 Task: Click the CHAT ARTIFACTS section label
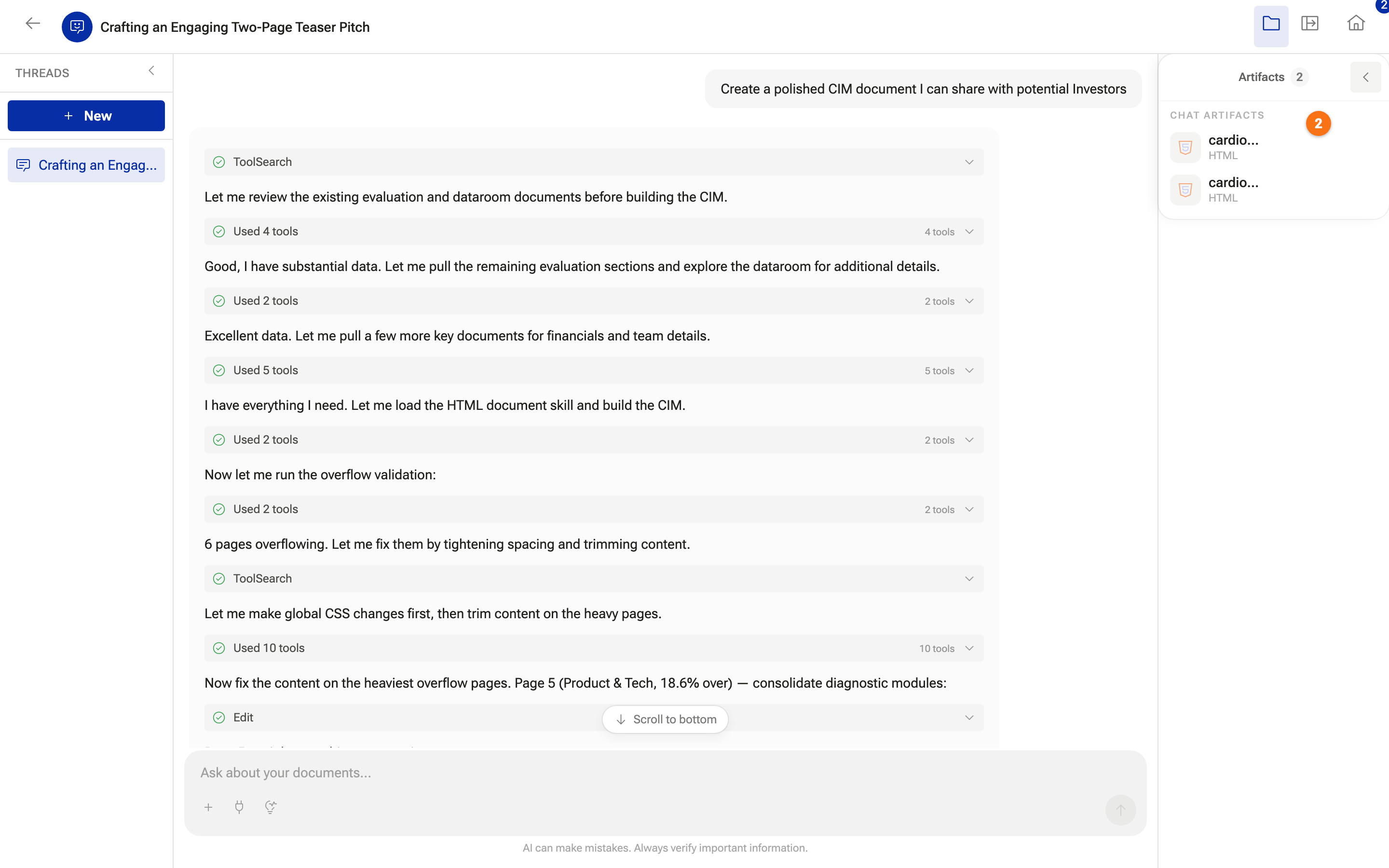(1217, 115)
